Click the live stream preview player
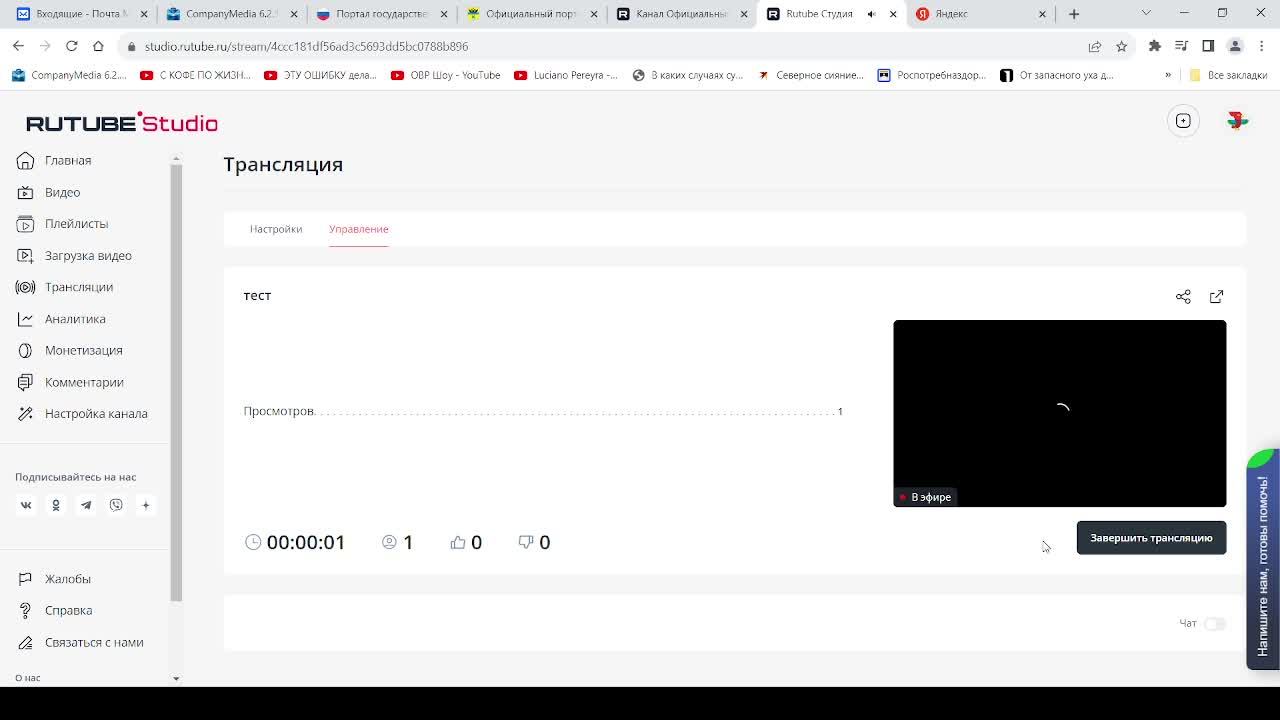 (1059, 413)
